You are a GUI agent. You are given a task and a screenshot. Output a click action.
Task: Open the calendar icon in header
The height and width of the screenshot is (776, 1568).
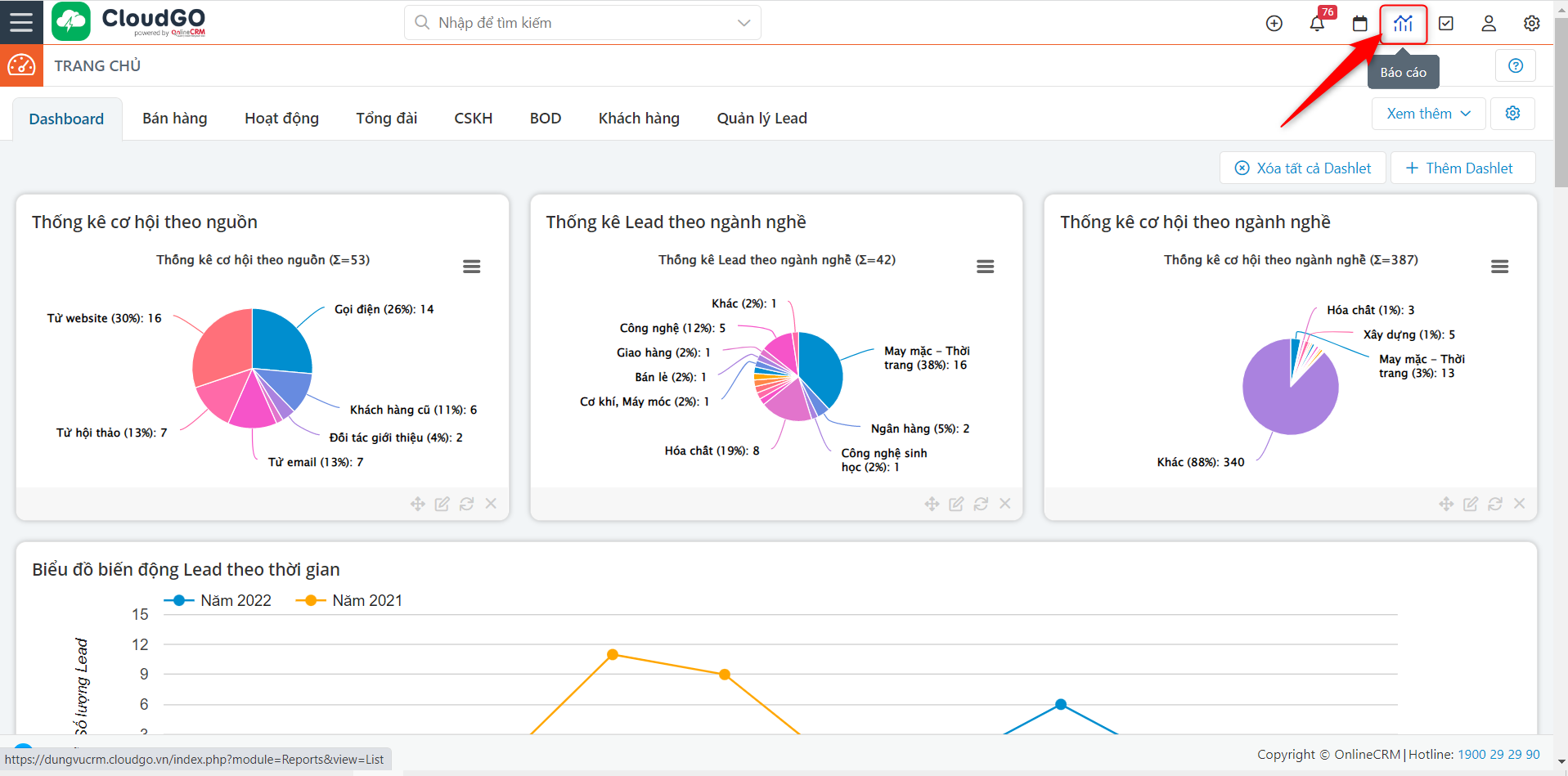click(x=1359, y=24)
